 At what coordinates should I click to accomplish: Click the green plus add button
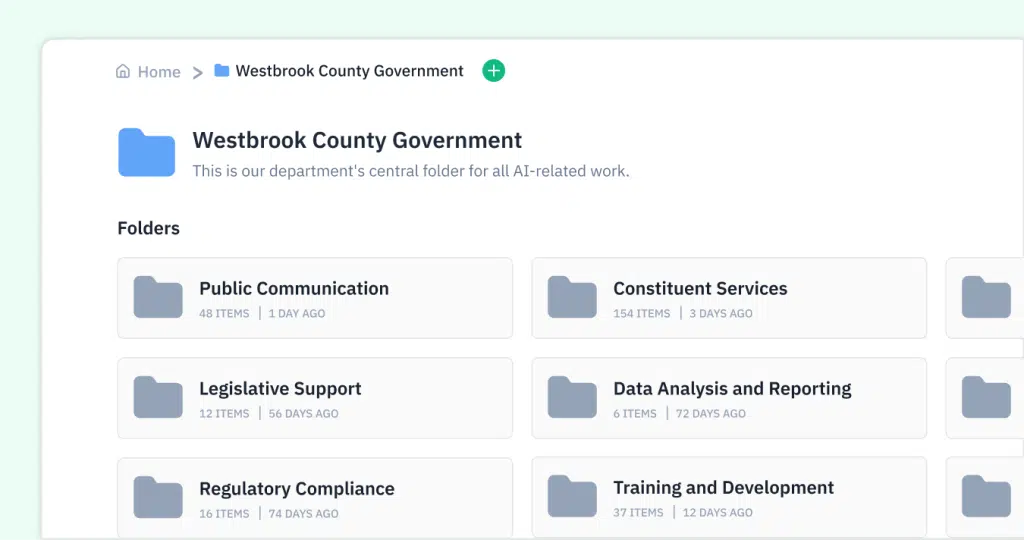point(493,71)
